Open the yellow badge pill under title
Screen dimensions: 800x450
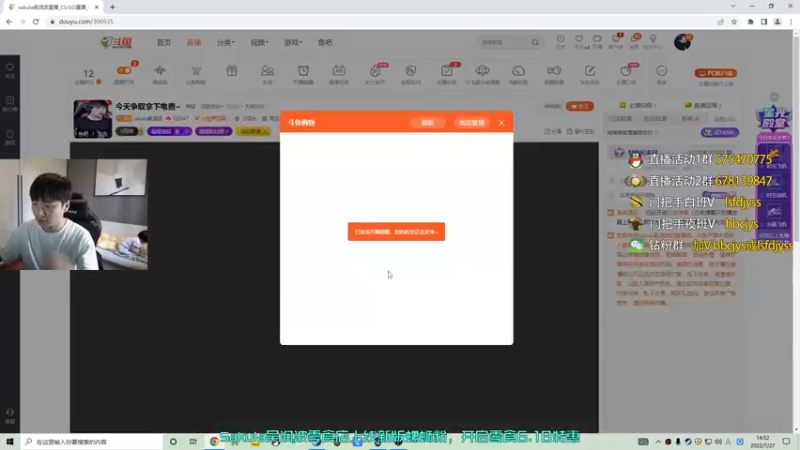tap(253, 132)
